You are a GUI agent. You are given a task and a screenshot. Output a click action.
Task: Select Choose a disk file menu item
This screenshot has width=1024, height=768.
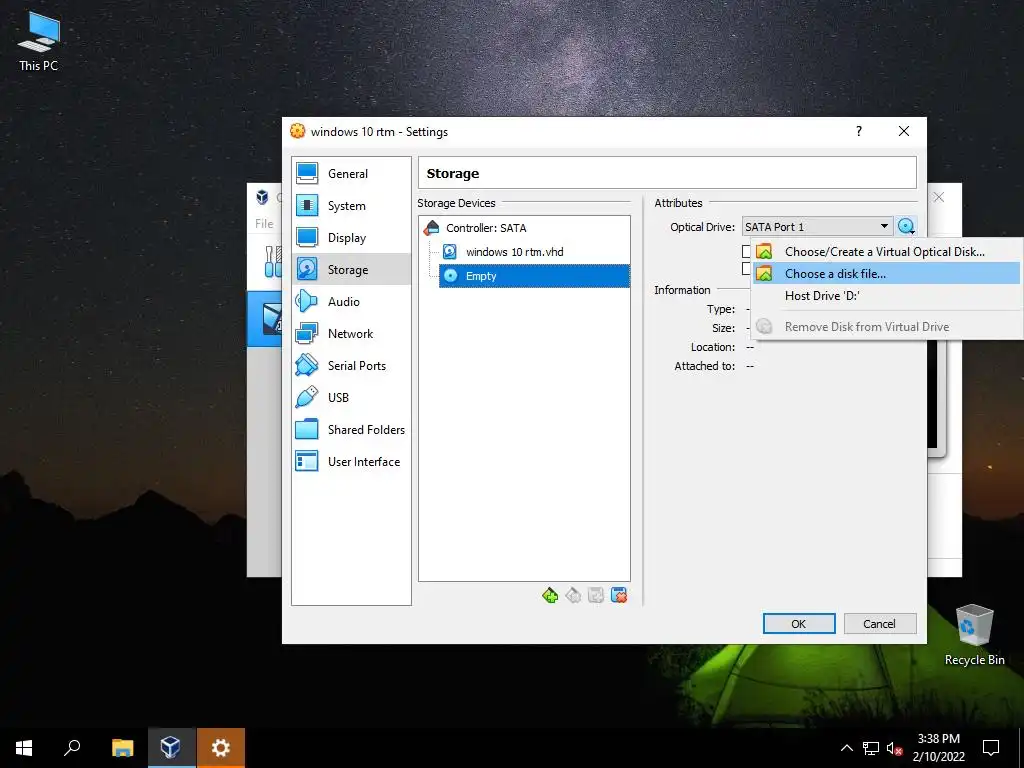point(886,274)
